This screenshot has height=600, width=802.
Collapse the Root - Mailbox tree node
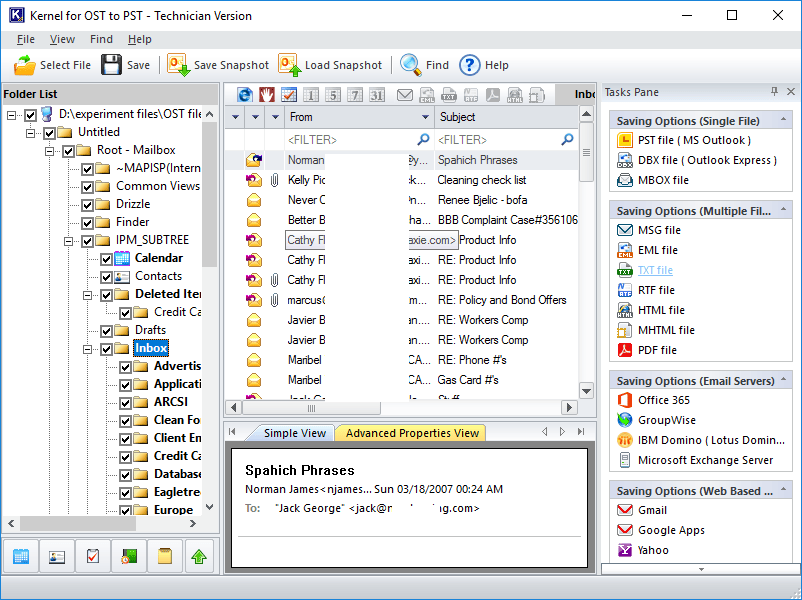[x=49, y=151]
